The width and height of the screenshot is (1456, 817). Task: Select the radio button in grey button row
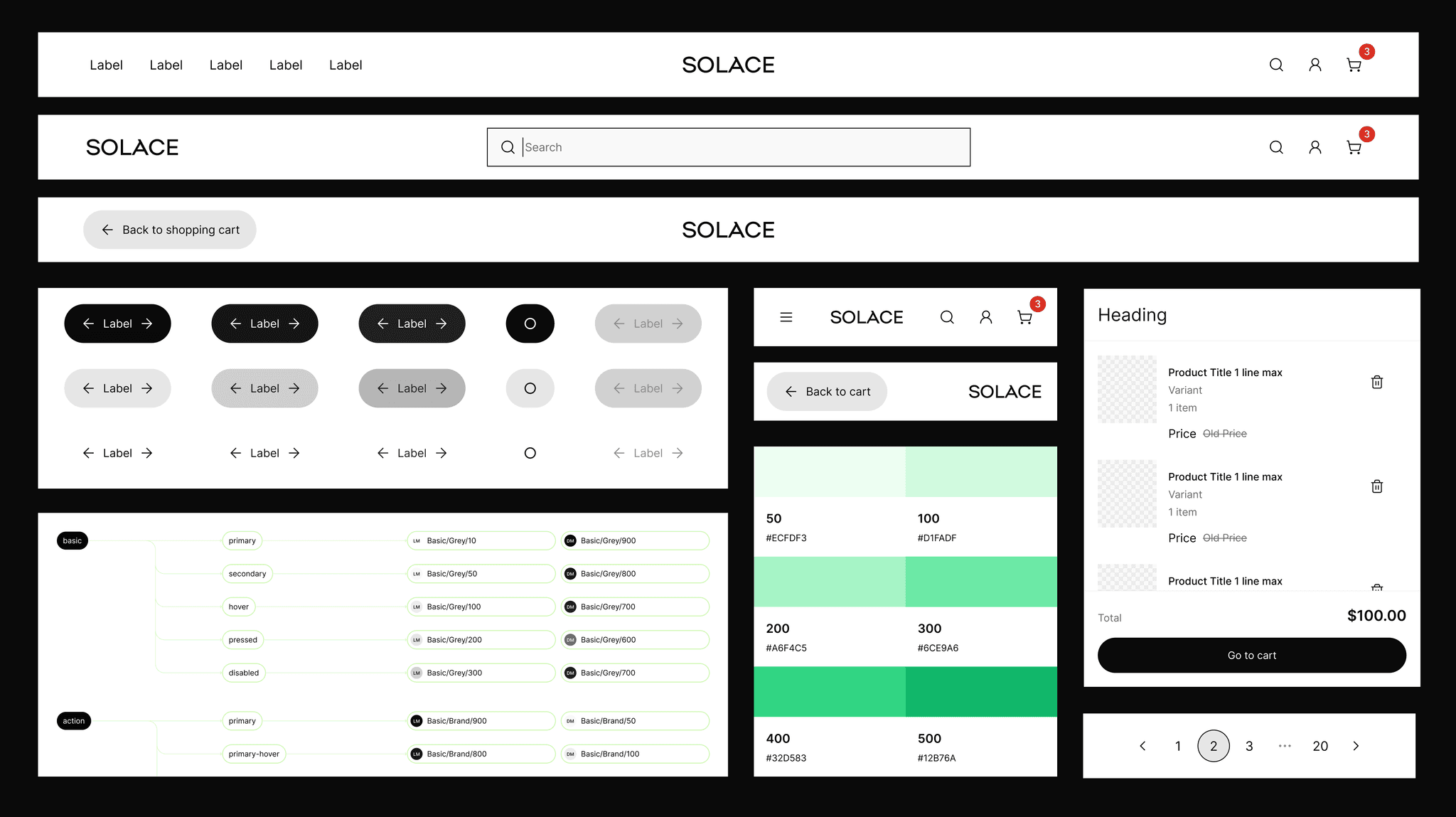530,387
